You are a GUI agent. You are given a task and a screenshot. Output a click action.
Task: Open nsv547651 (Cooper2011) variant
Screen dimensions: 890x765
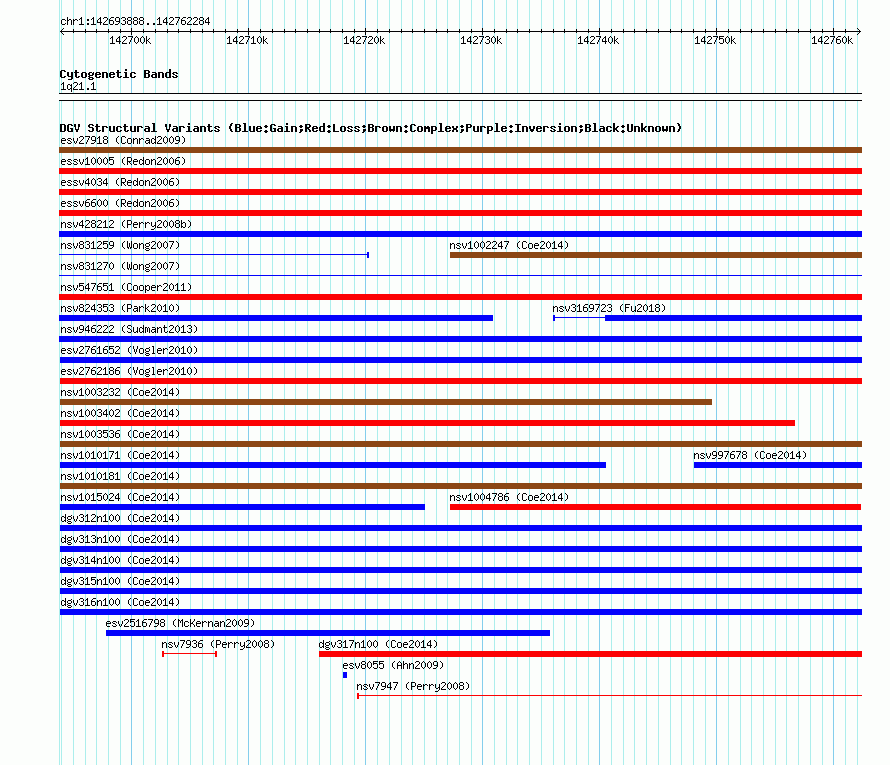pyautogui.click(x=126, y=287)
